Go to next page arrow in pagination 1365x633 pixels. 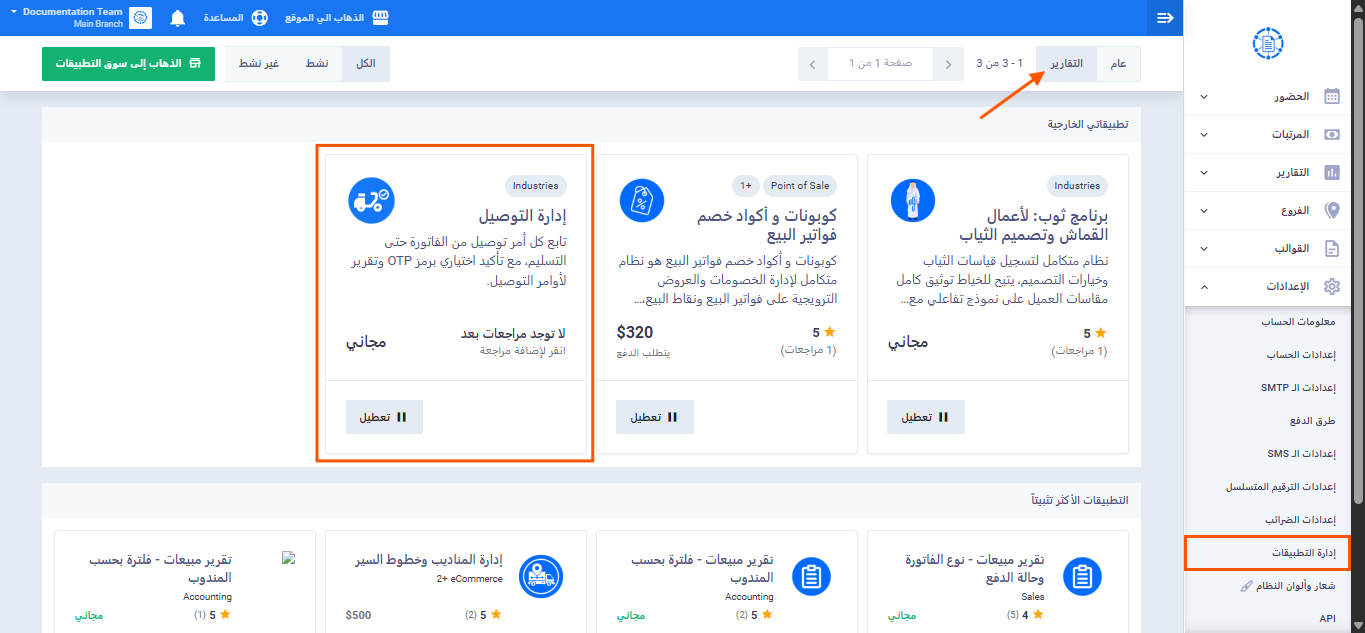tap(813, 64)
